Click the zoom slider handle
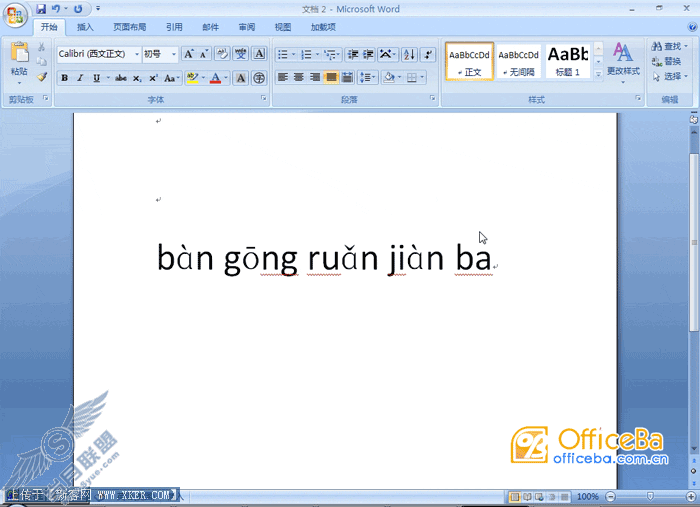This screenshot has width=700, height=507. pos(650,496)
